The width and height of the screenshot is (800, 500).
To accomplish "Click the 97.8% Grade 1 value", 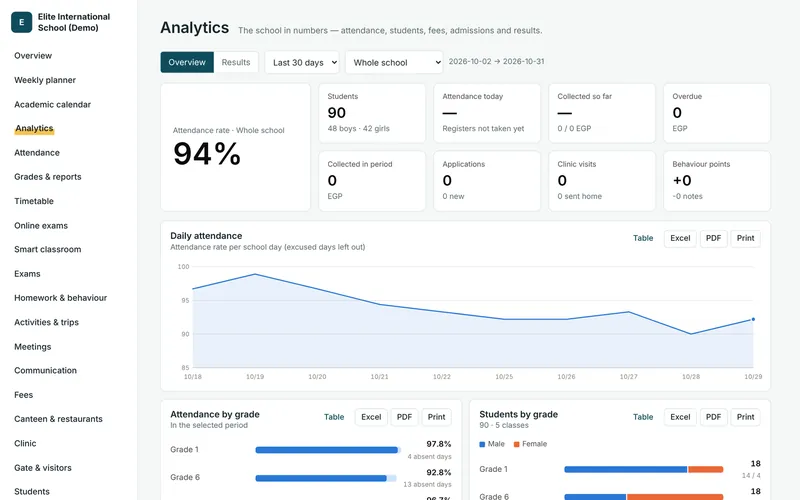I will (439, 444).
